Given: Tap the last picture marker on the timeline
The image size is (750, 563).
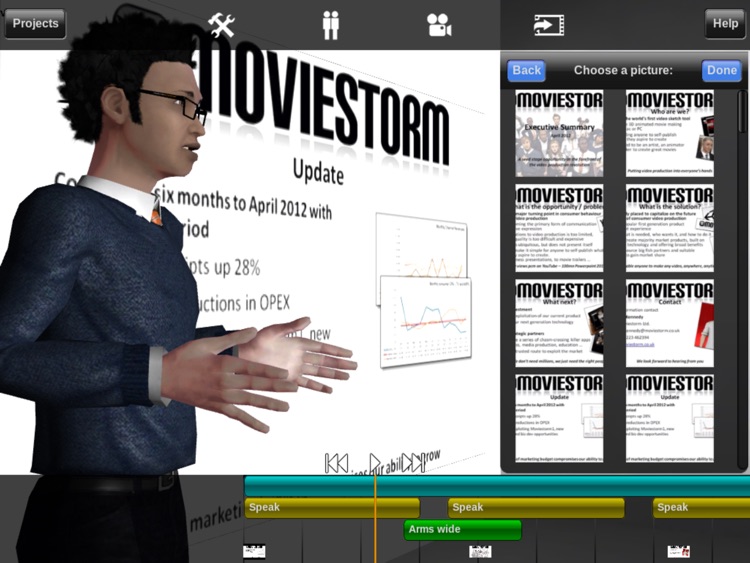Looking at the screenshot, I should (x=679, y=551).
